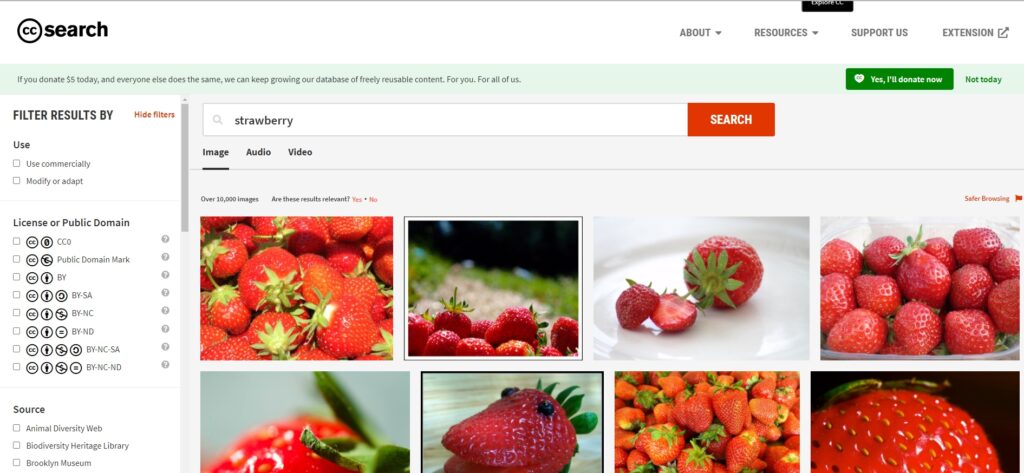Expand the Resources dropdown menu
Screen dimensions: 1024x473
[786, 33]
